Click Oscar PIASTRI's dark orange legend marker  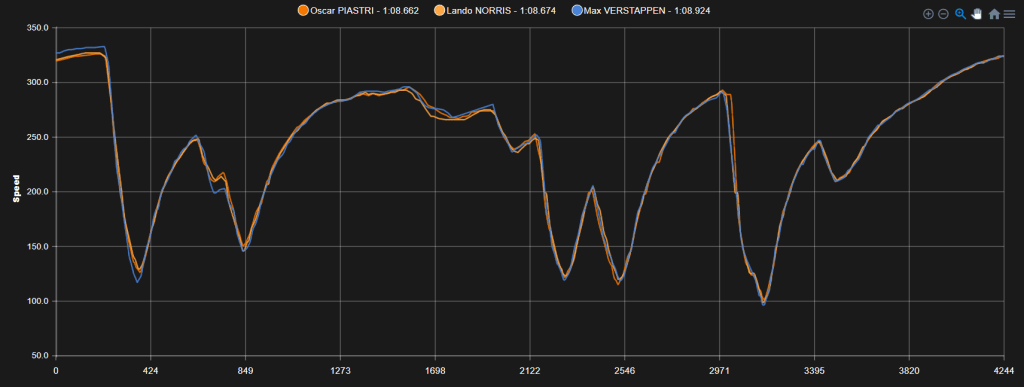pos(303,10)
